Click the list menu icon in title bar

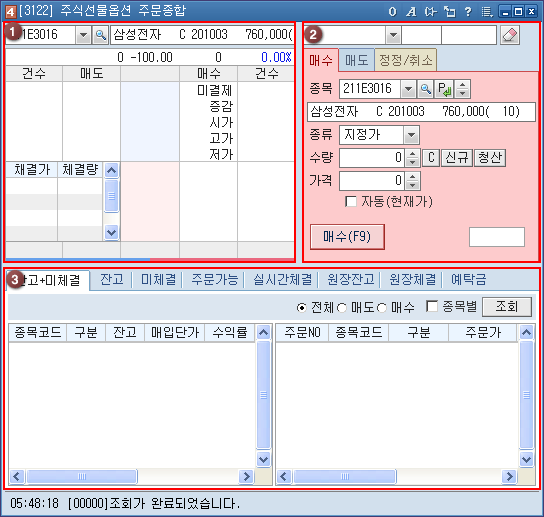point(486,12)
